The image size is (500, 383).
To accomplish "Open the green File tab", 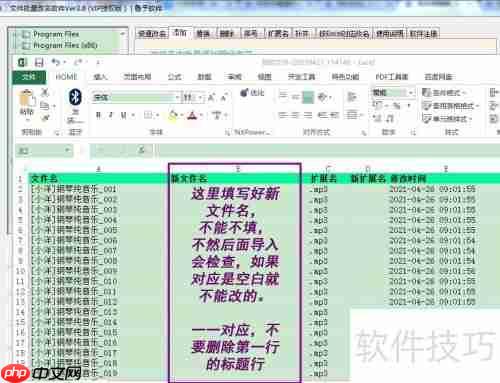I will [29, 77].
